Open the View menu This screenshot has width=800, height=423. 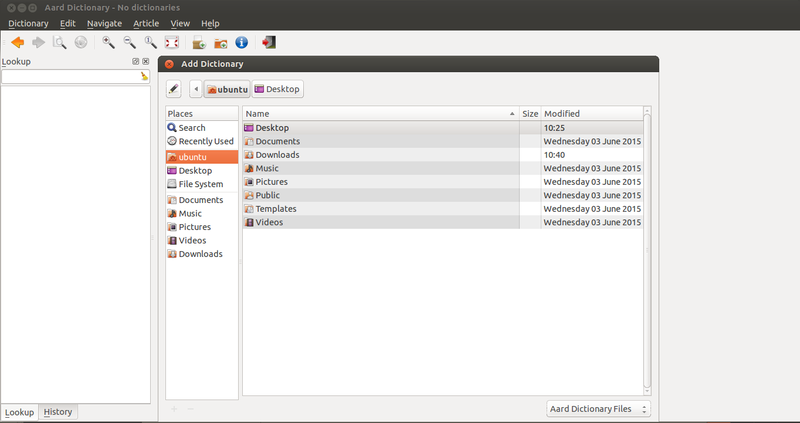(x=180, y=23)
